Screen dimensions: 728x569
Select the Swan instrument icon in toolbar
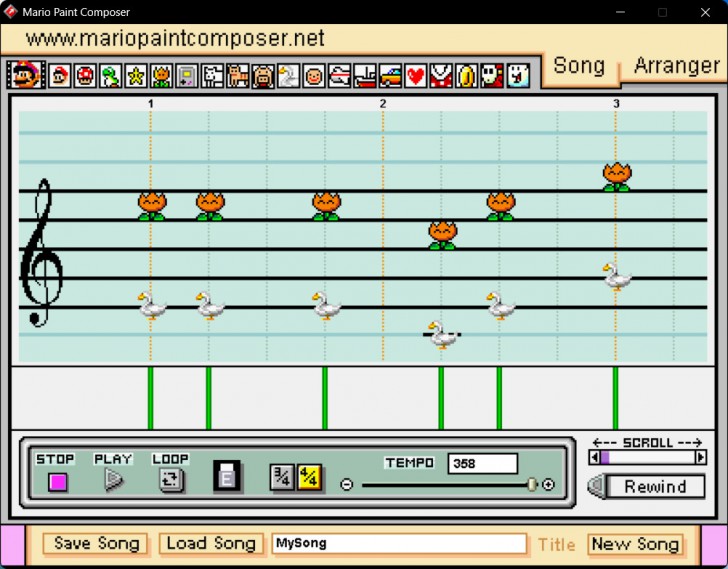click(288, 76)
